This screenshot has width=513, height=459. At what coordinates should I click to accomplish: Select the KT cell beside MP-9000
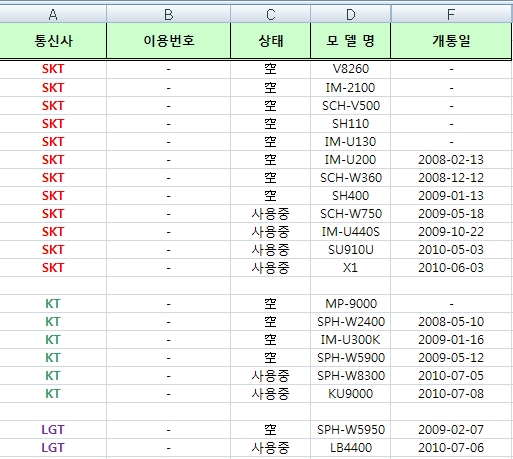click(x=53, y=303)
